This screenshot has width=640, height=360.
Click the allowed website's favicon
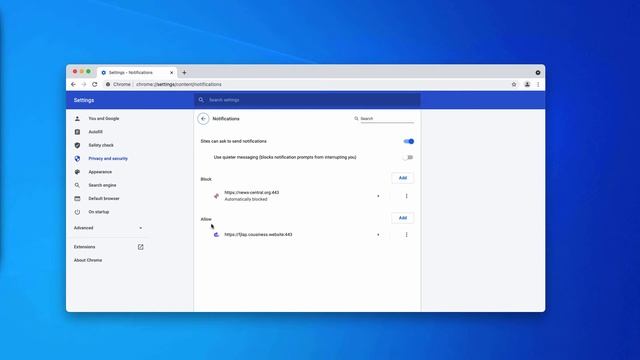coord(216,235)
